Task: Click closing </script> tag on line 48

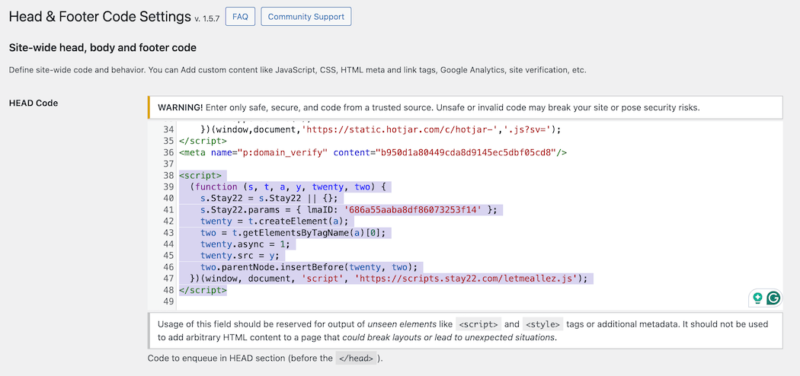Action: 203,290
